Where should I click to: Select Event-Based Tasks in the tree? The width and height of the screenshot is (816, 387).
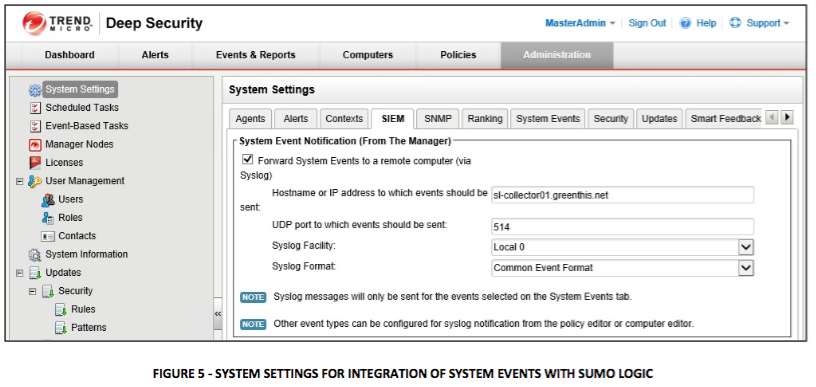tap(86, 126)
